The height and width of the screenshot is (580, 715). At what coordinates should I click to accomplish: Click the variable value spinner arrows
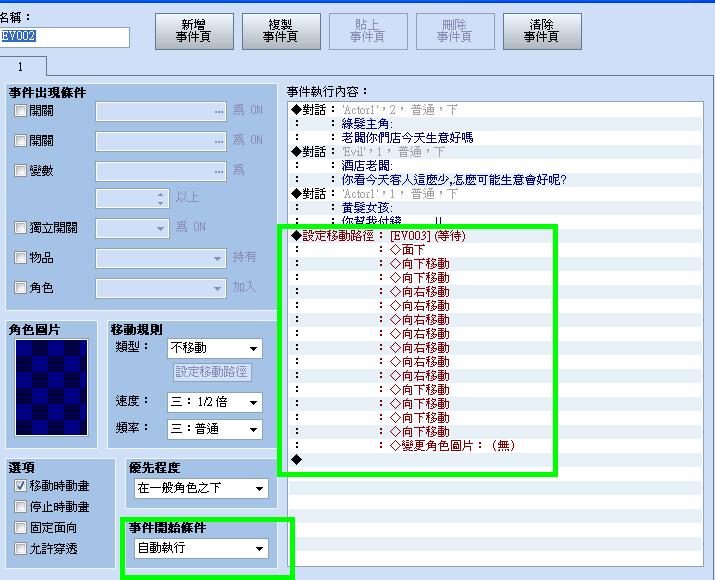click(161, 199)
